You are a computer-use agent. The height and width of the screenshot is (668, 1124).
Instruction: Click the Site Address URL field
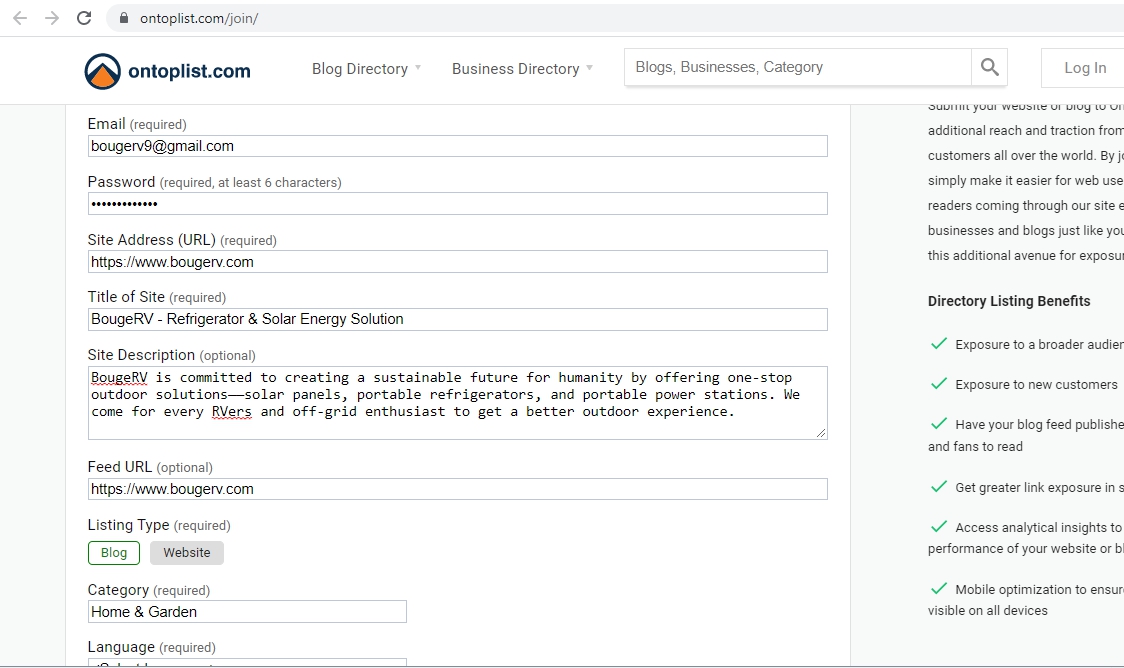point(457,262)
